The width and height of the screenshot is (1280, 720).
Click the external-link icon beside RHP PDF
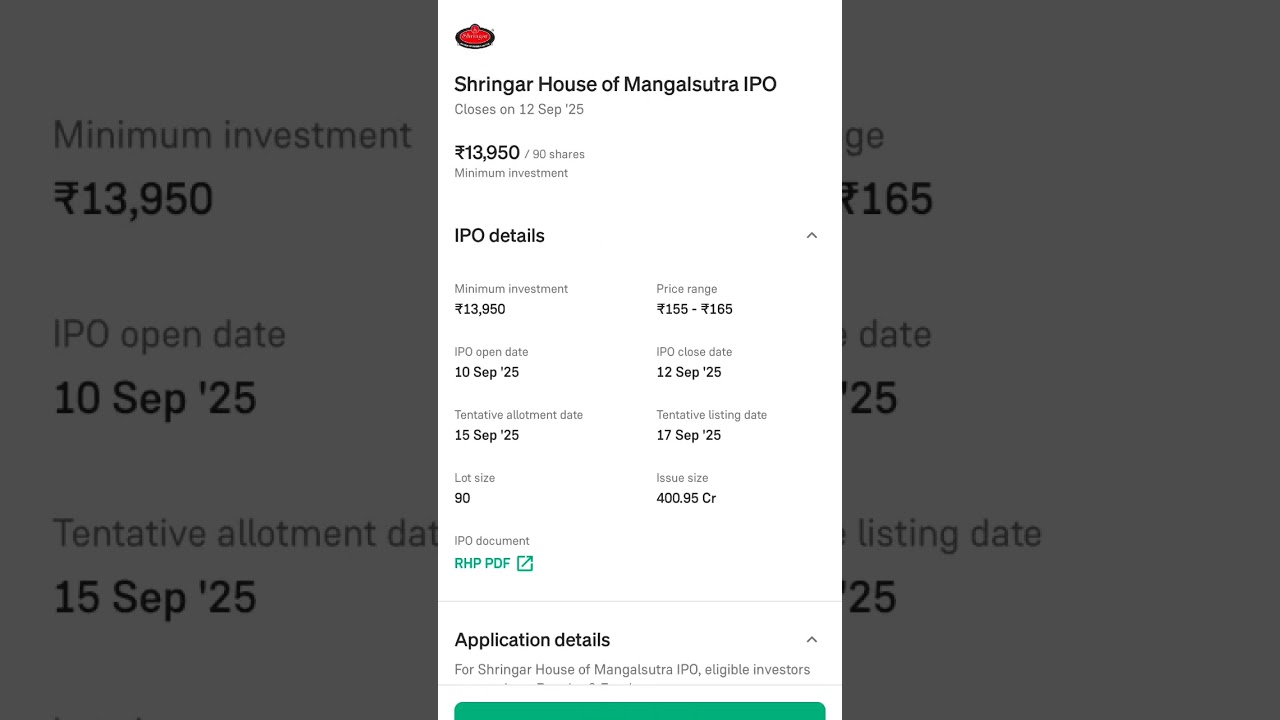[x=525, y=564]
